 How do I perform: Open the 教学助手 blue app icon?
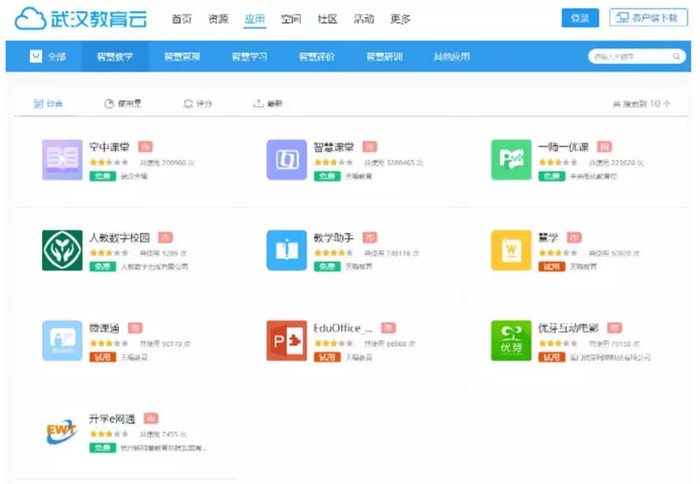coord(287,250)
